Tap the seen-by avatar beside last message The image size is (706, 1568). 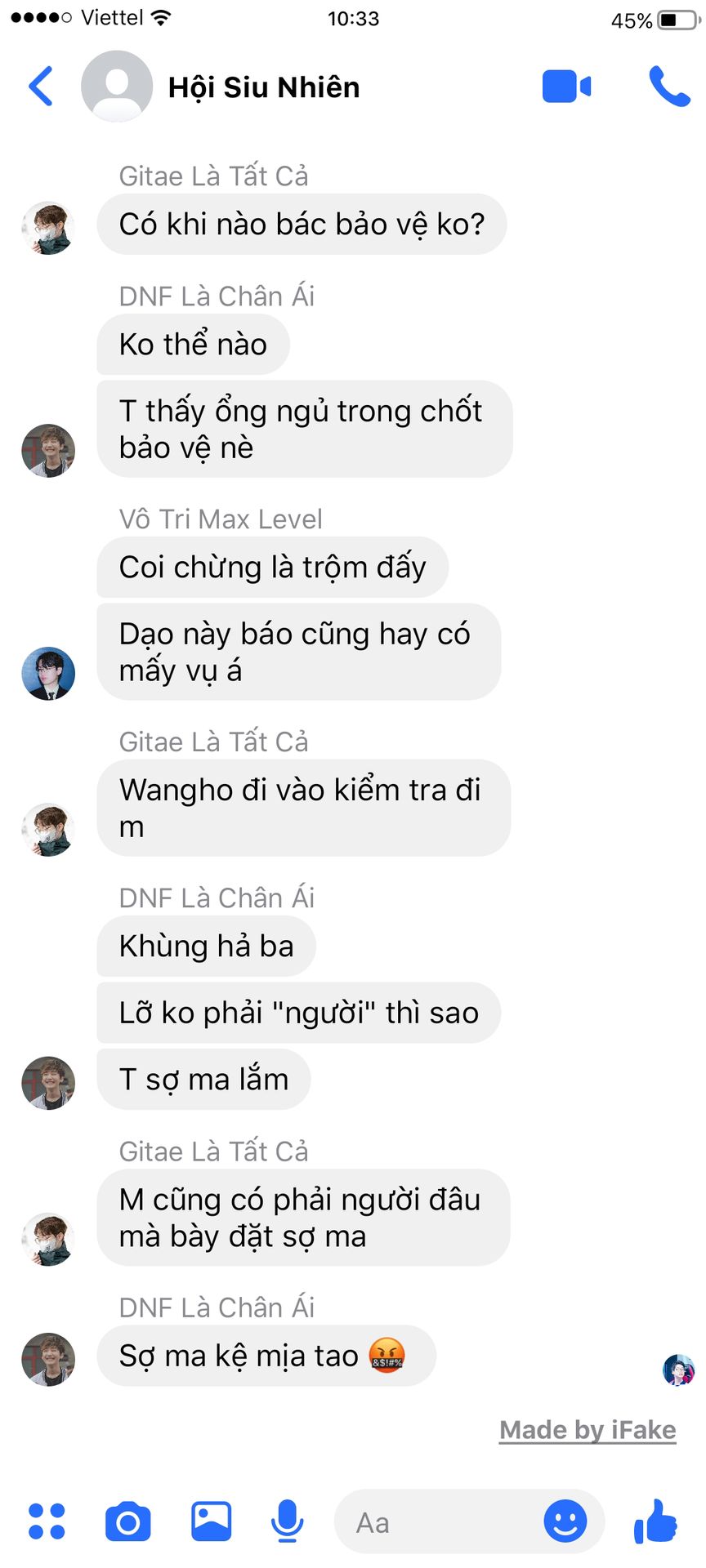pos(678,1370)
